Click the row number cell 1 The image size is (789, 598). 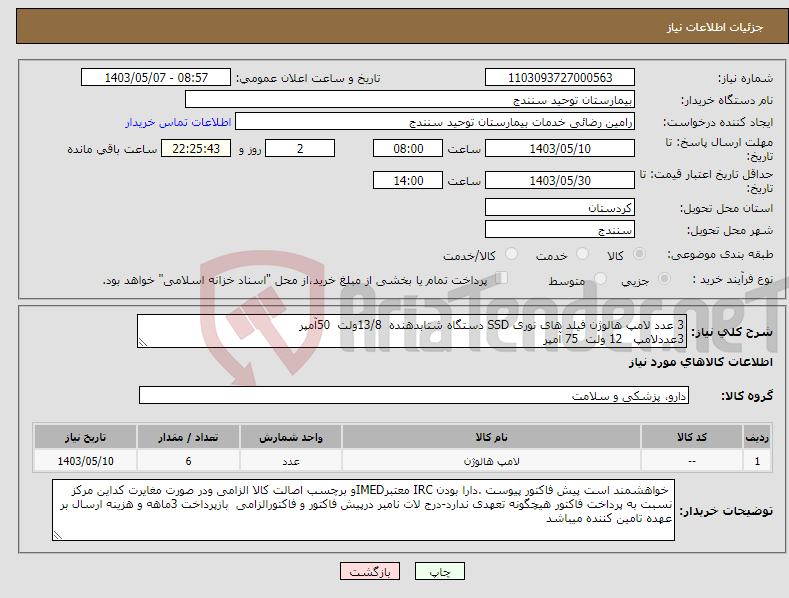pyautogui.click(x=757, y=461)
